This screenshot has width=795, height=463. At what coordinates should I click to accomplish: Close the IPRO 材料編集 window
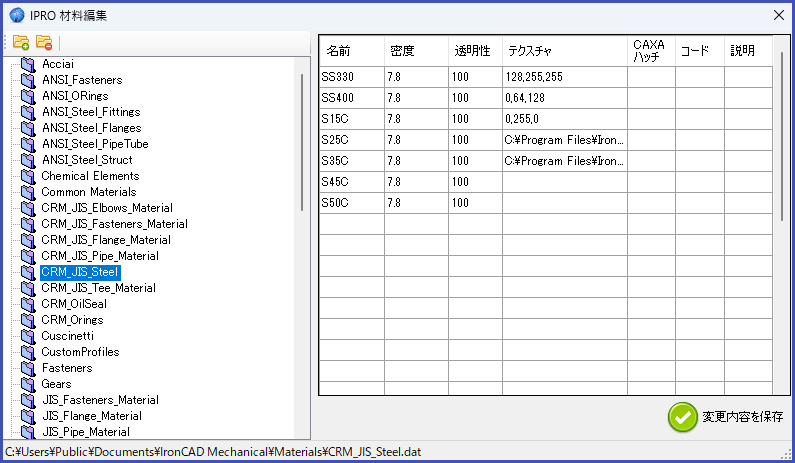pyautogui.click(x=779, y=15)
